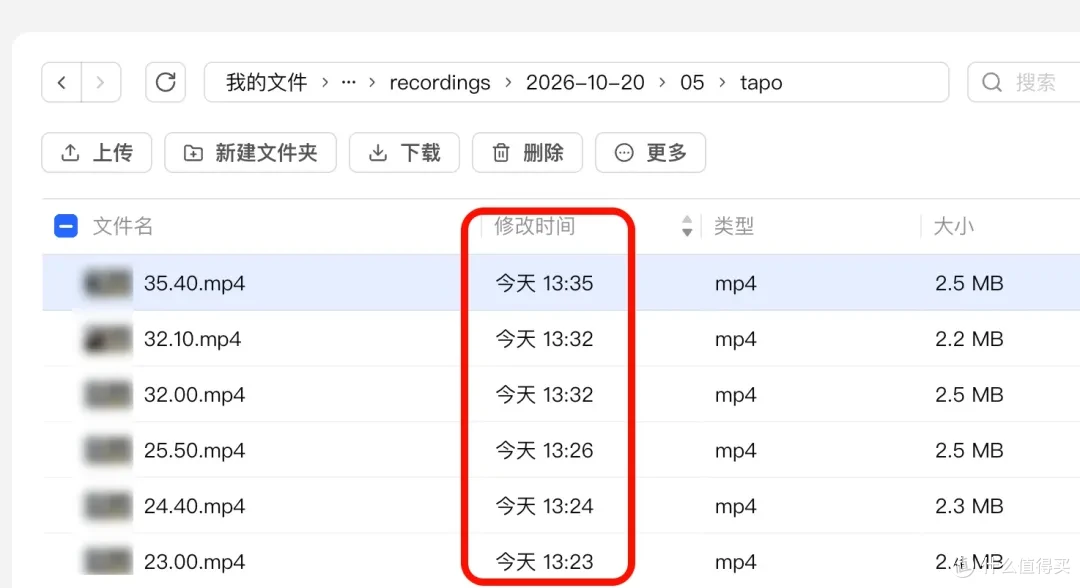Navigate to 05 folder in breadcrumb
This screenshot has height=588, width=1080.
(x=692, y=83)
